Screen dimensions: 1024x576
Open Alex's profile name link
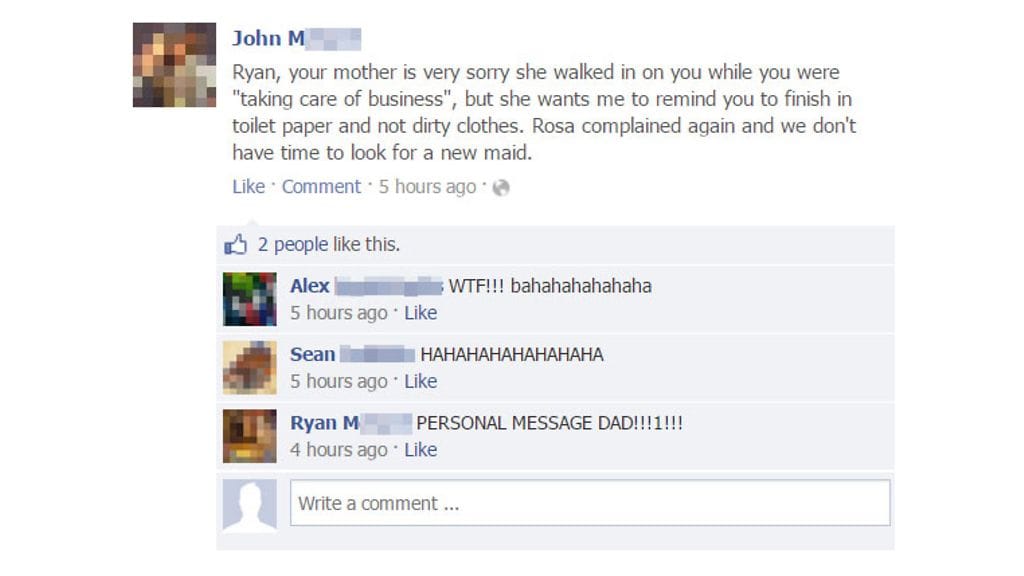click(x=366, y=286)
